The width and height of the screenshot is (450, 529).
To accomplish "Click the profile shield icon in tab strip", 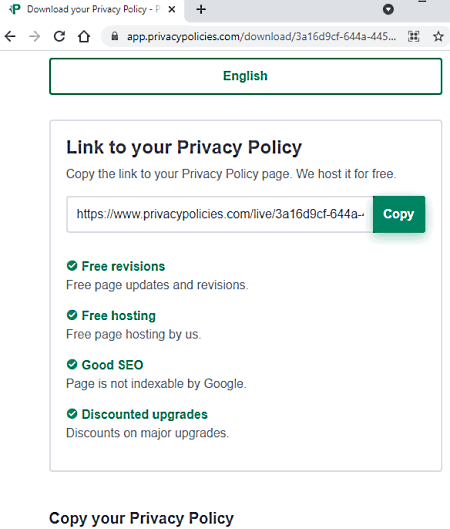I will click(388, 9).
